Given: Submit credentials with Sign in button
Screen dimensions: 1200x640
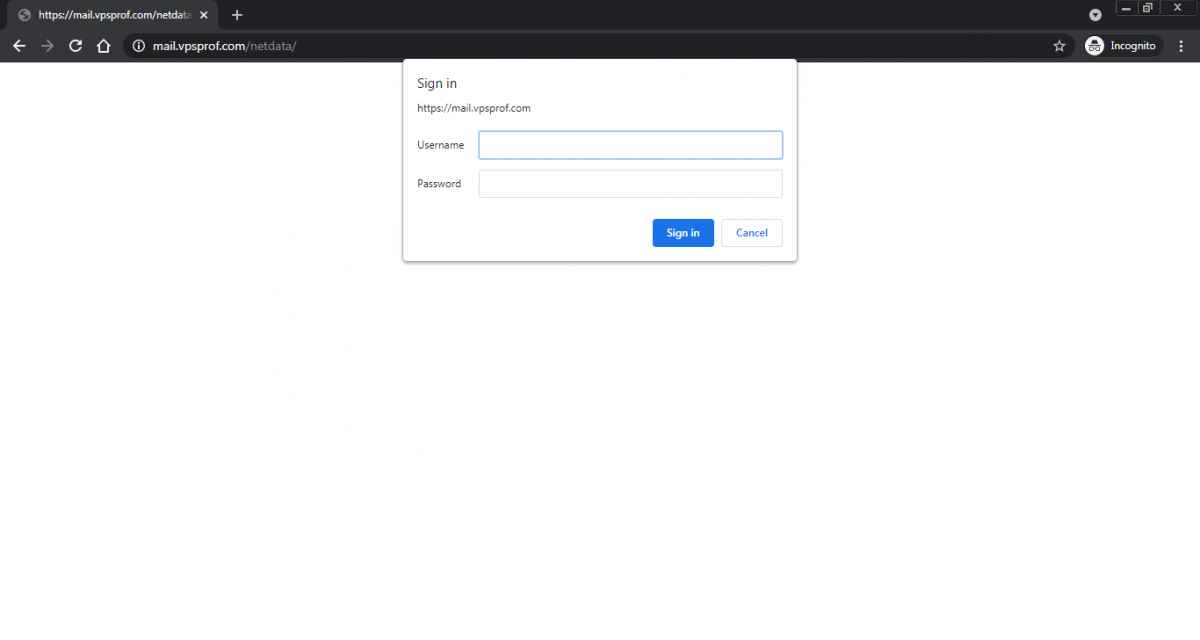Looking at the screenshot, I should [683, 233].
